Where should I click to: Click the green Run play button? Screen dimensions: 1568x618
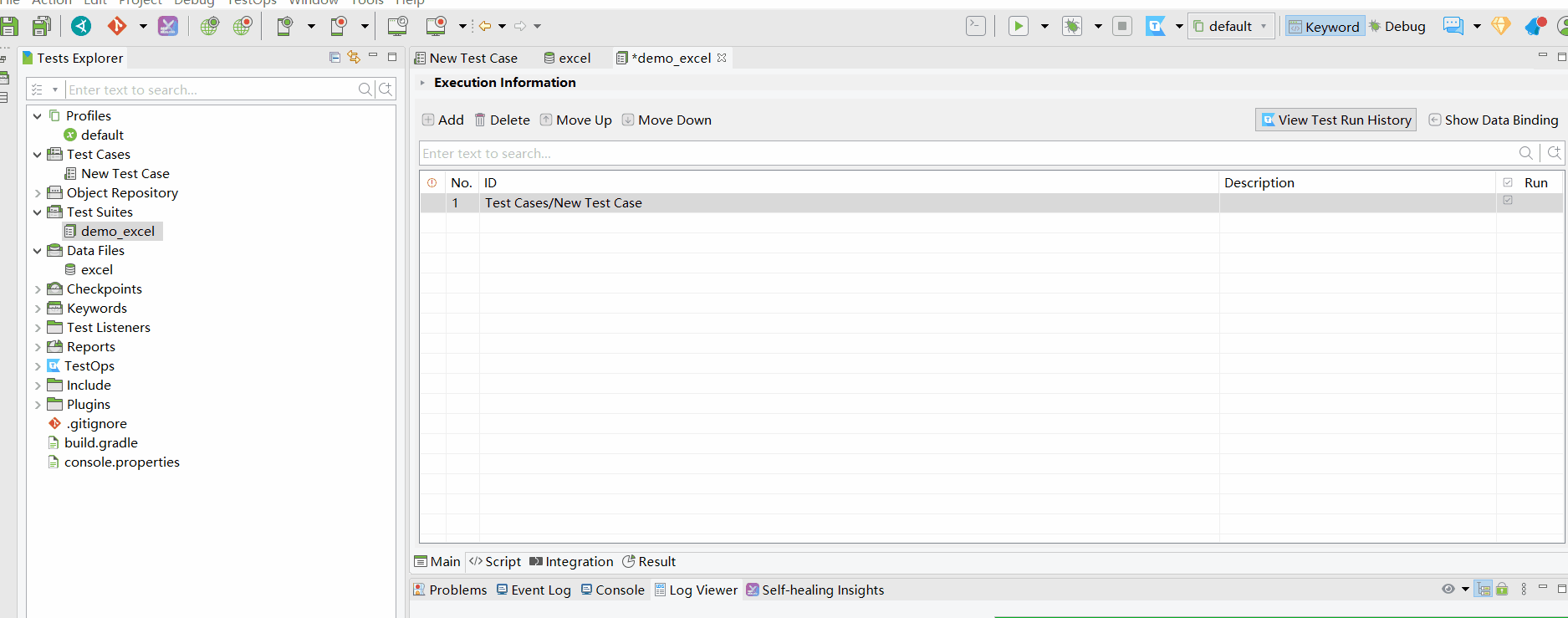(1018, 27)
